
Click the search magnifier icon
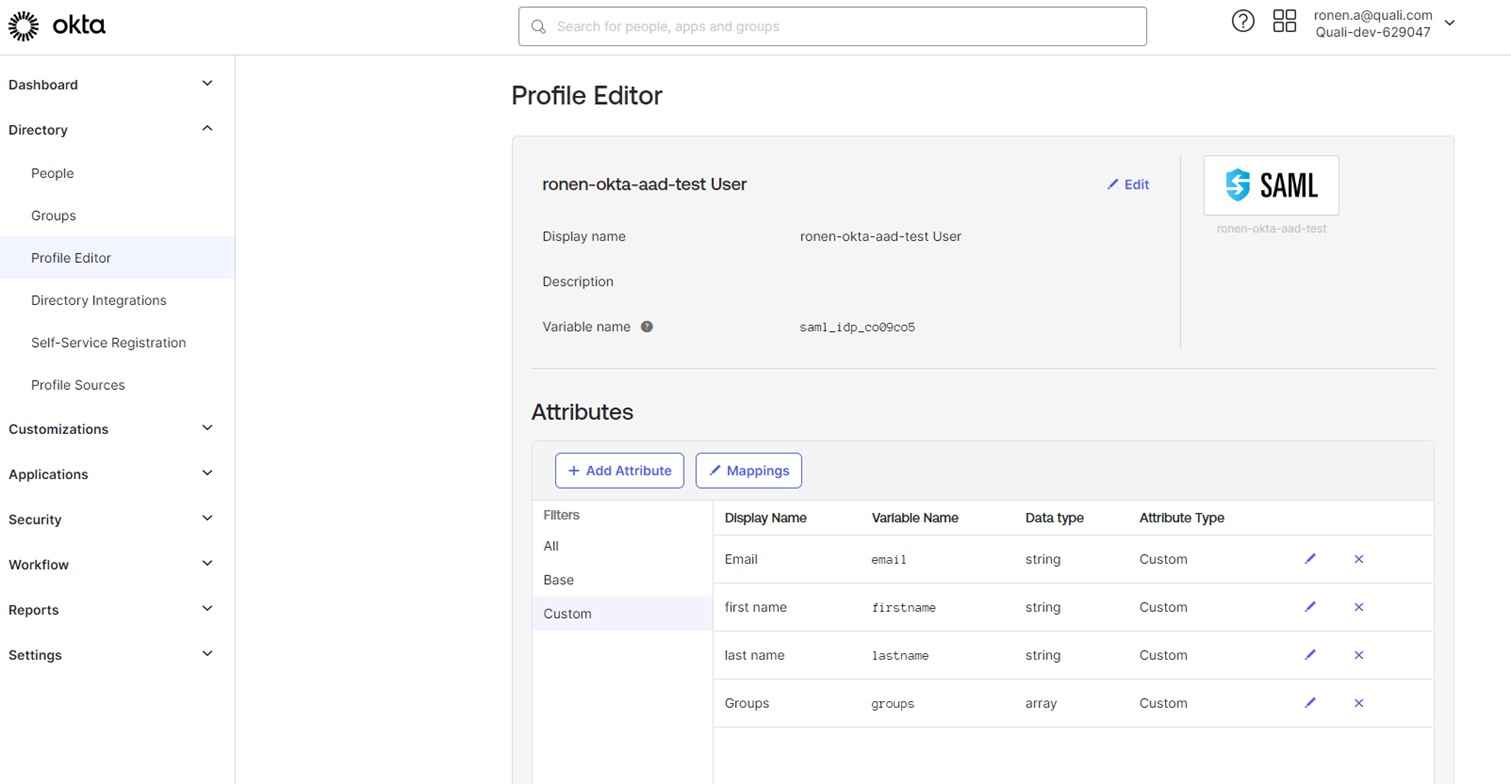(x=539, y=26)
